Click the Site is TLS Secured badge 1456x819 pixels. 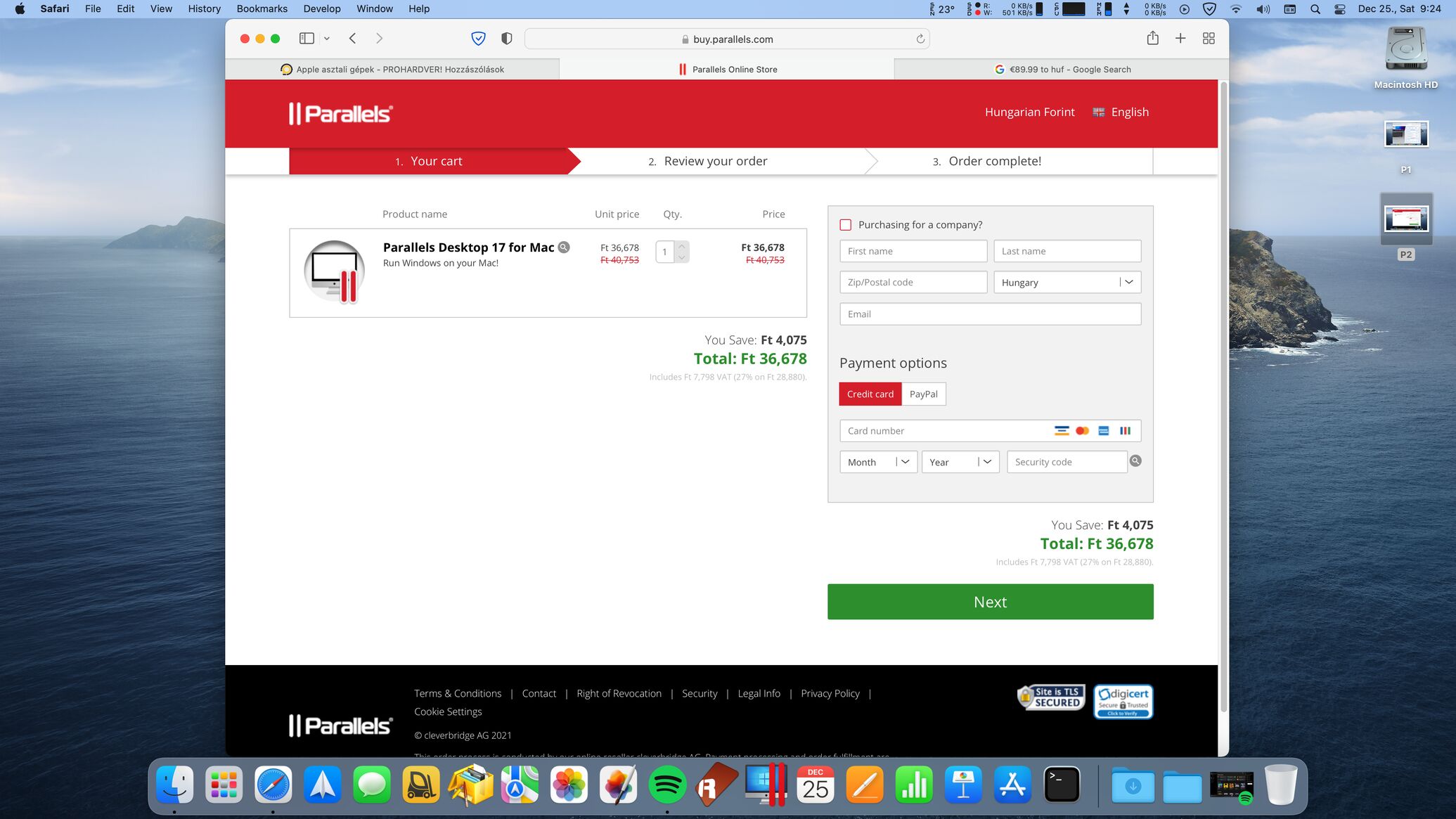tap(1051, 697)
